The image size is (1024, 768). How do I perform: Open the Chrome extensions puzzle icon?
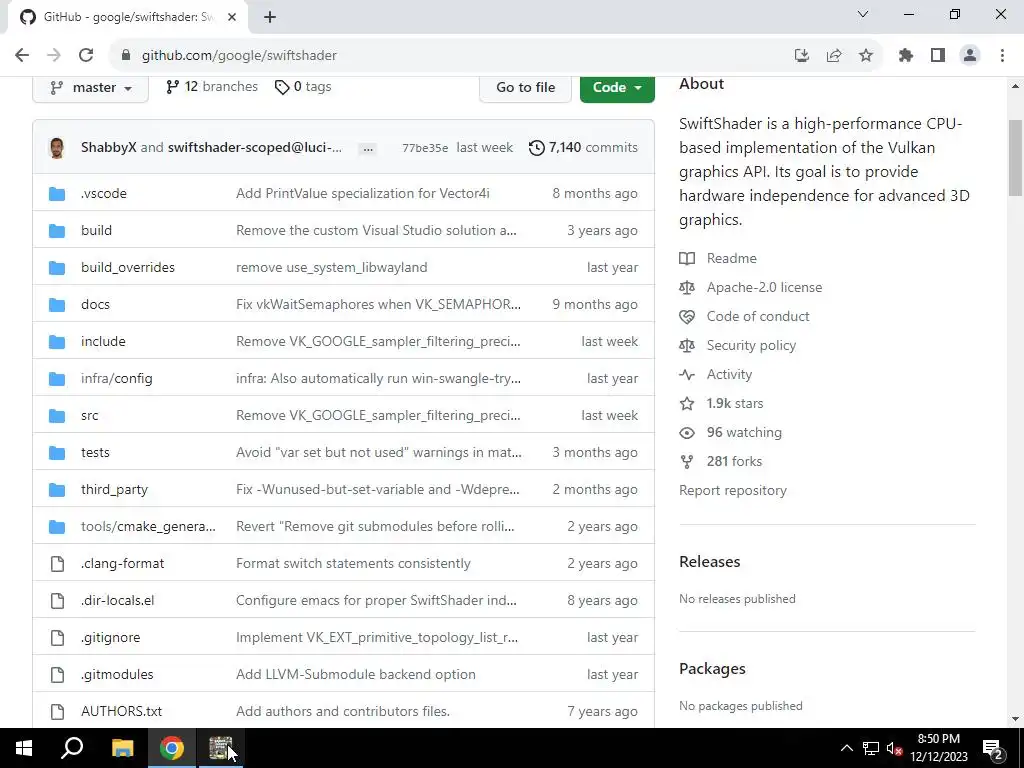coord(905,56)
